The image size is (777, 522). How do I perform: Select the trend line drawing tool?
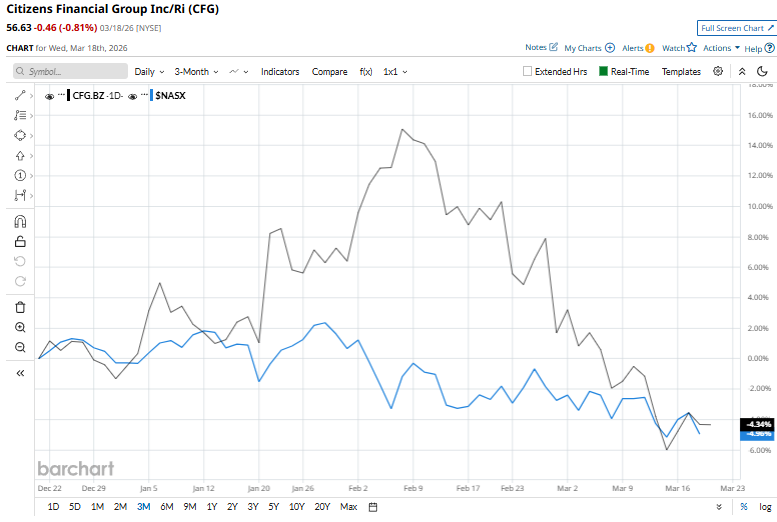tap(20, 95)
